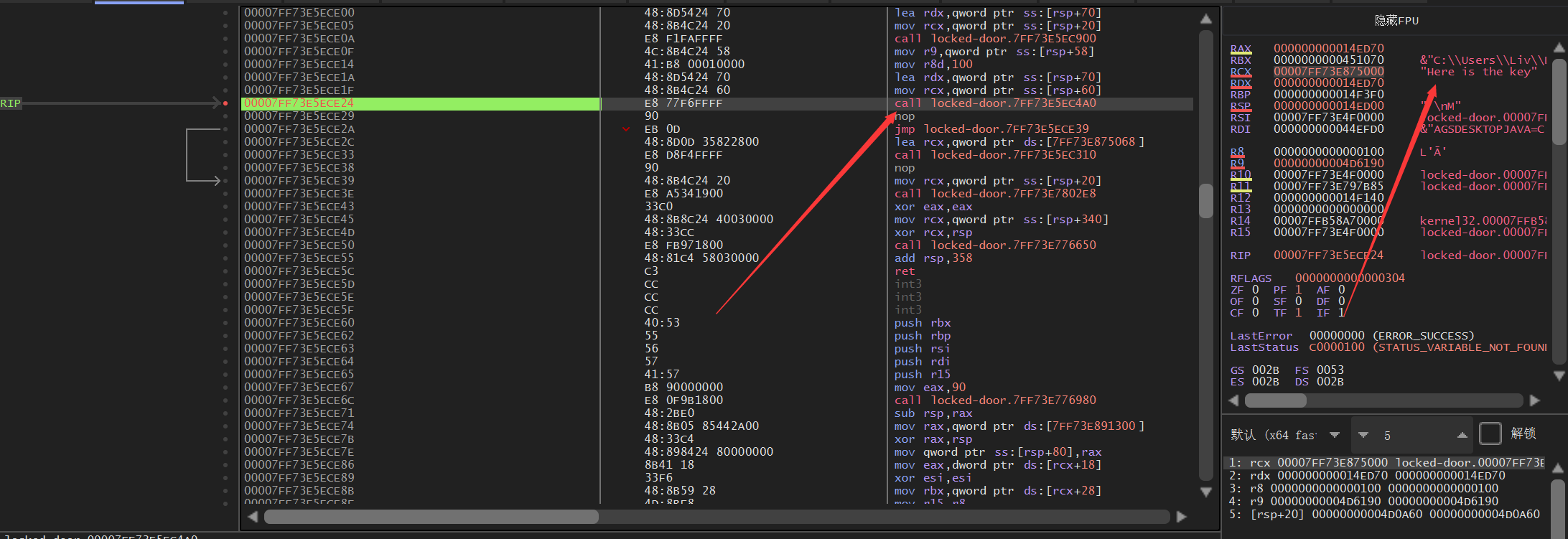Open the 默认 (x64 fastcall) calling convention dropdown
This screenshot has width=1568, height=539.
point(1284,435)
